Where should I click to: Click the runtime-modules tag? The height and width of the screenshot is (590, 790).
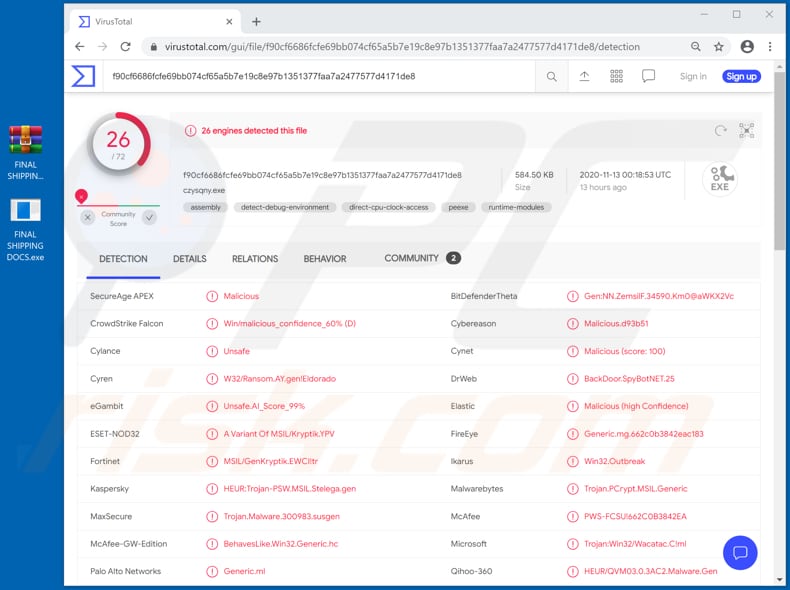click(x=516, y=208)
